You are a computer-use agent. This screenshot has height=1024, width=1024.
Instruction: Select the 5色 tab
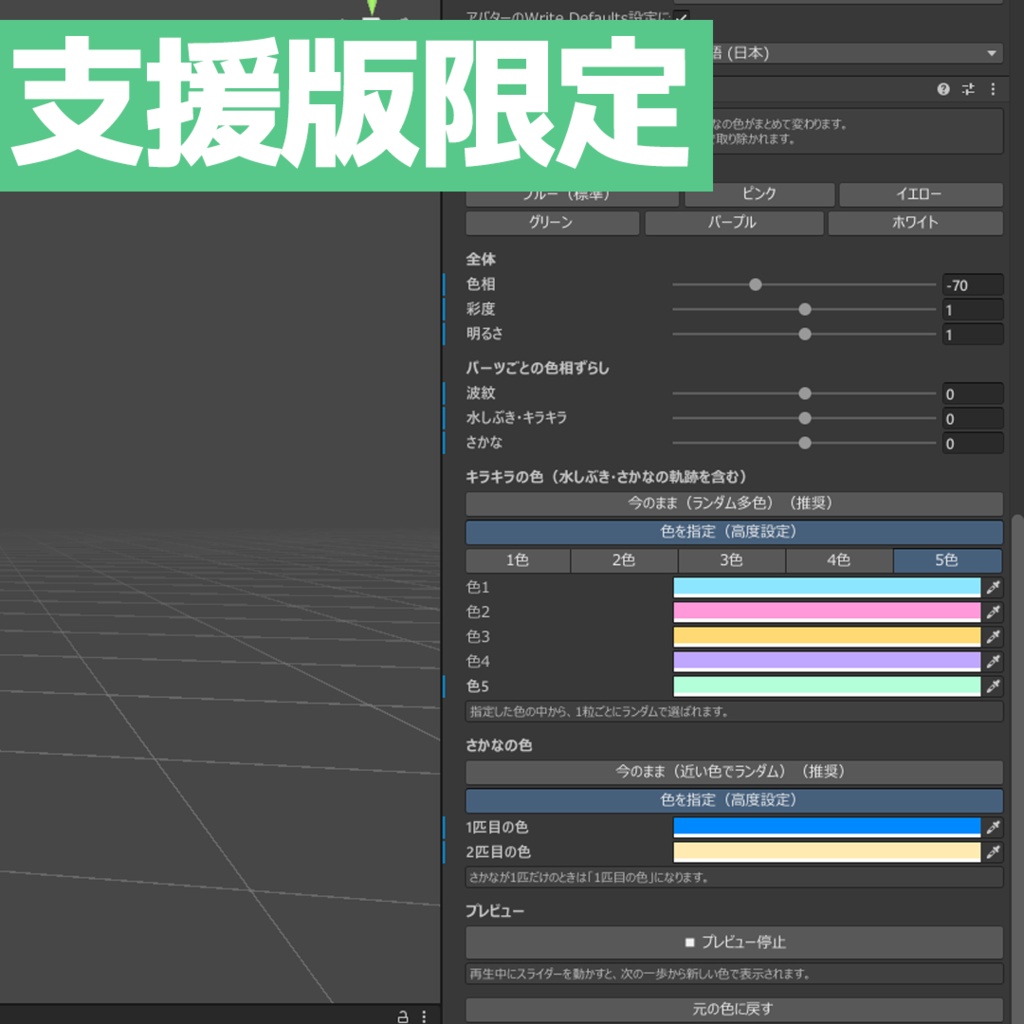pos(948,560)
